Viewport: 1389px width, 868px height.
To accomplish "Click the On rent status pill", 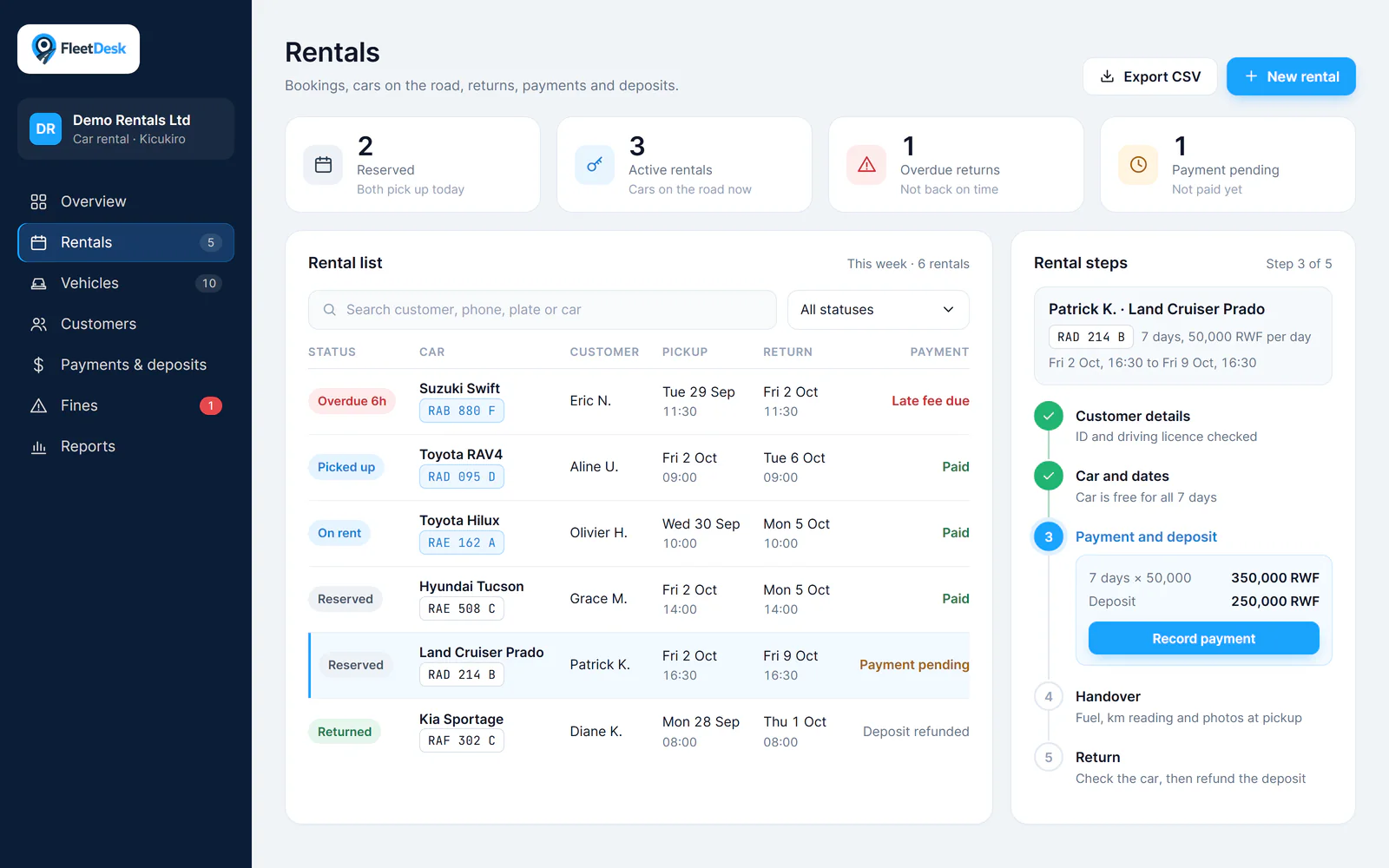I will point(339,533).
